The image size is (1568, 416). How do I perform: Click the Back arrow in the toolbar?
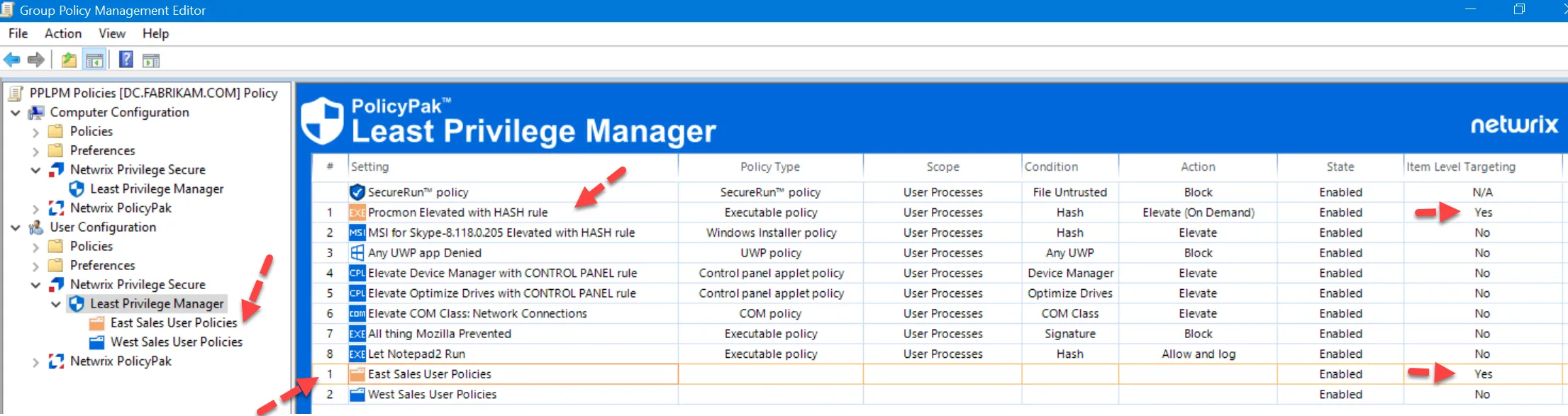tap(12, 60)
